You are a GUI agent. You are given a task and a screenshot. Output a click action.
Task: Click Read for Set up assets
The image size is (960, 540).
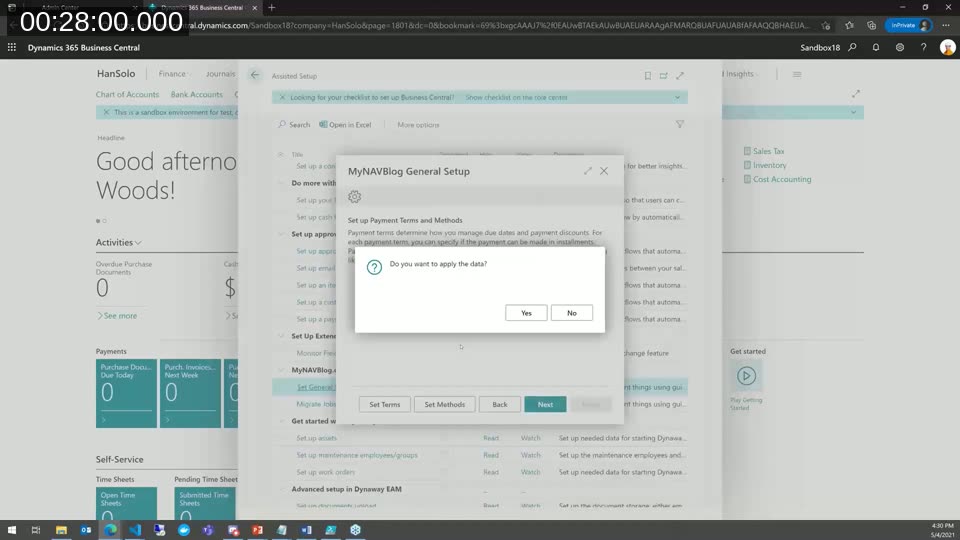click(x=490, y=438)
